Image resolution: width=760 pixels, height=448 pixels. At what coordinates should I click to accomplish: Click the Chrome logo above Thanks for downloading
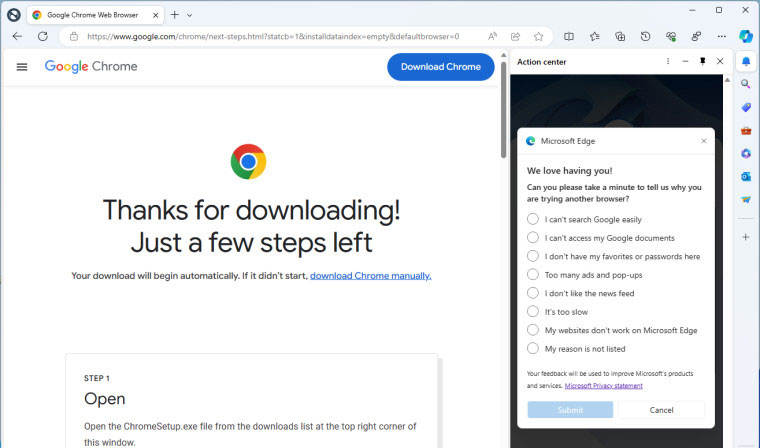[x=248, y=161]
